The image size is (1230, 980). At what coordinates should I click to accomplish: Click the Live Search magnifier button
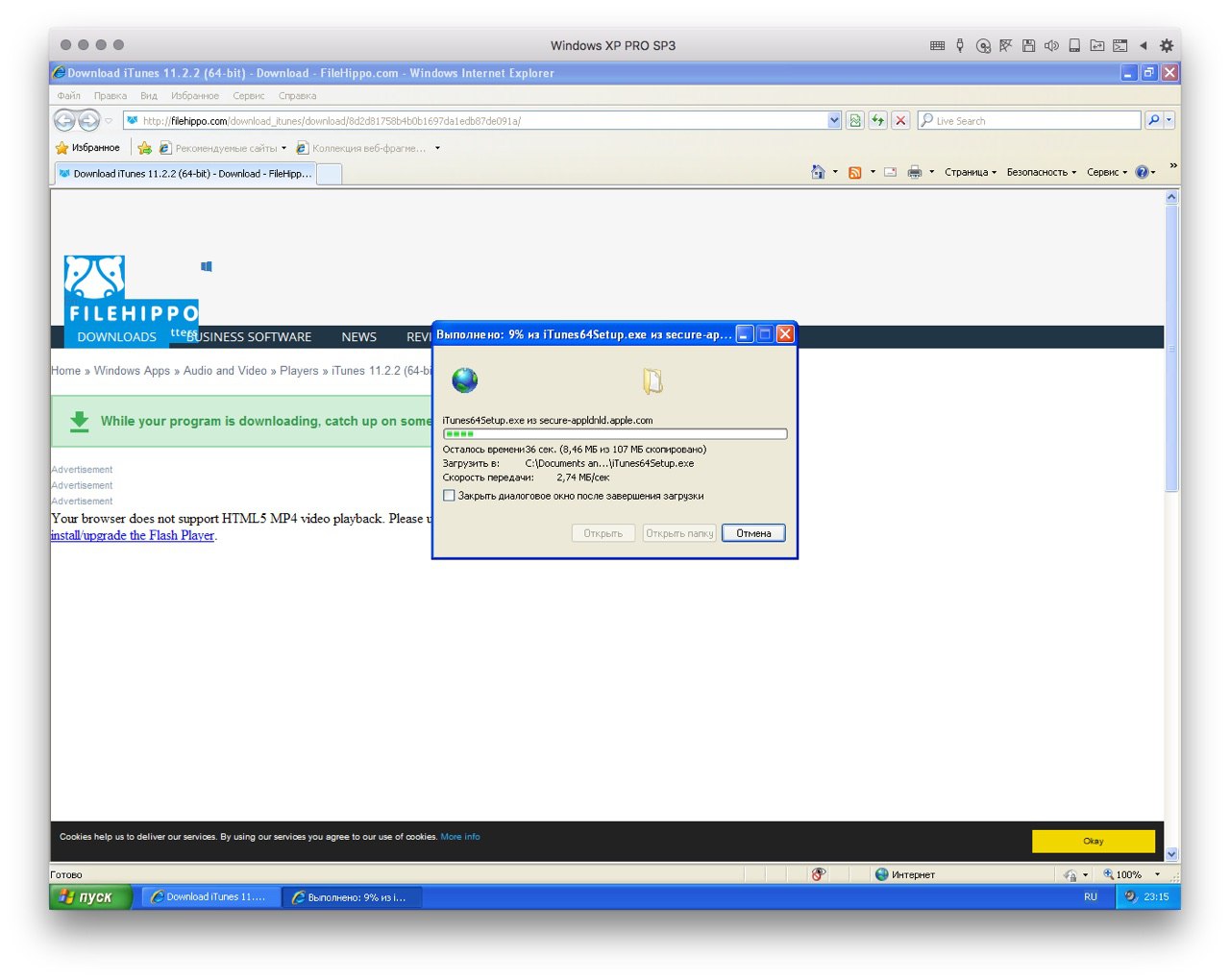coord(1153,120)
